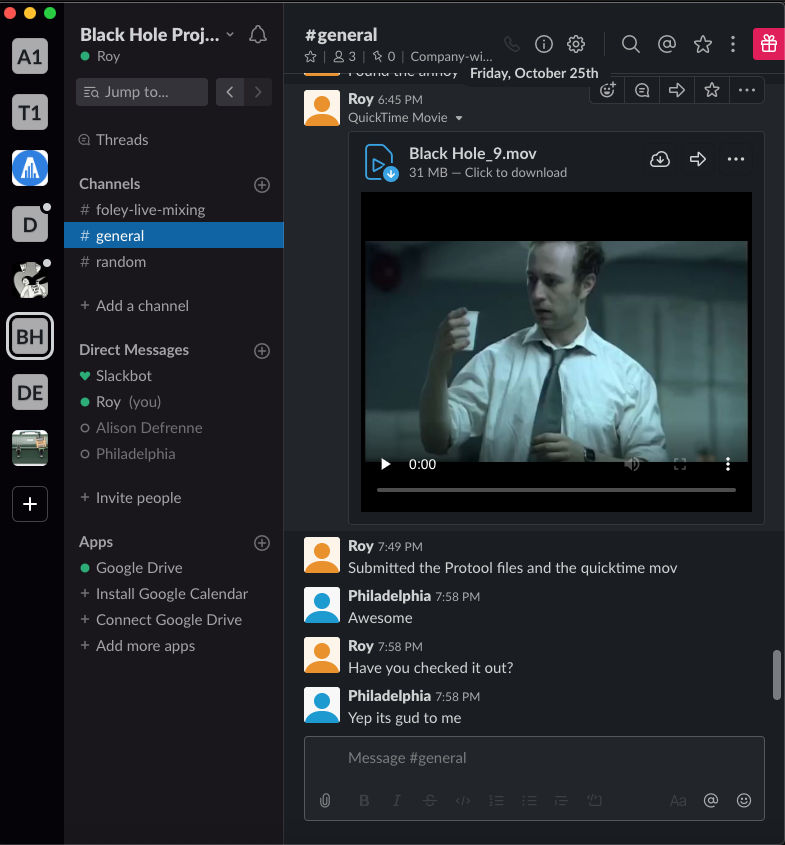Screen dimensions: 785x845
Task: Start a new direct message via plus icon
Action: coord(262,351)
